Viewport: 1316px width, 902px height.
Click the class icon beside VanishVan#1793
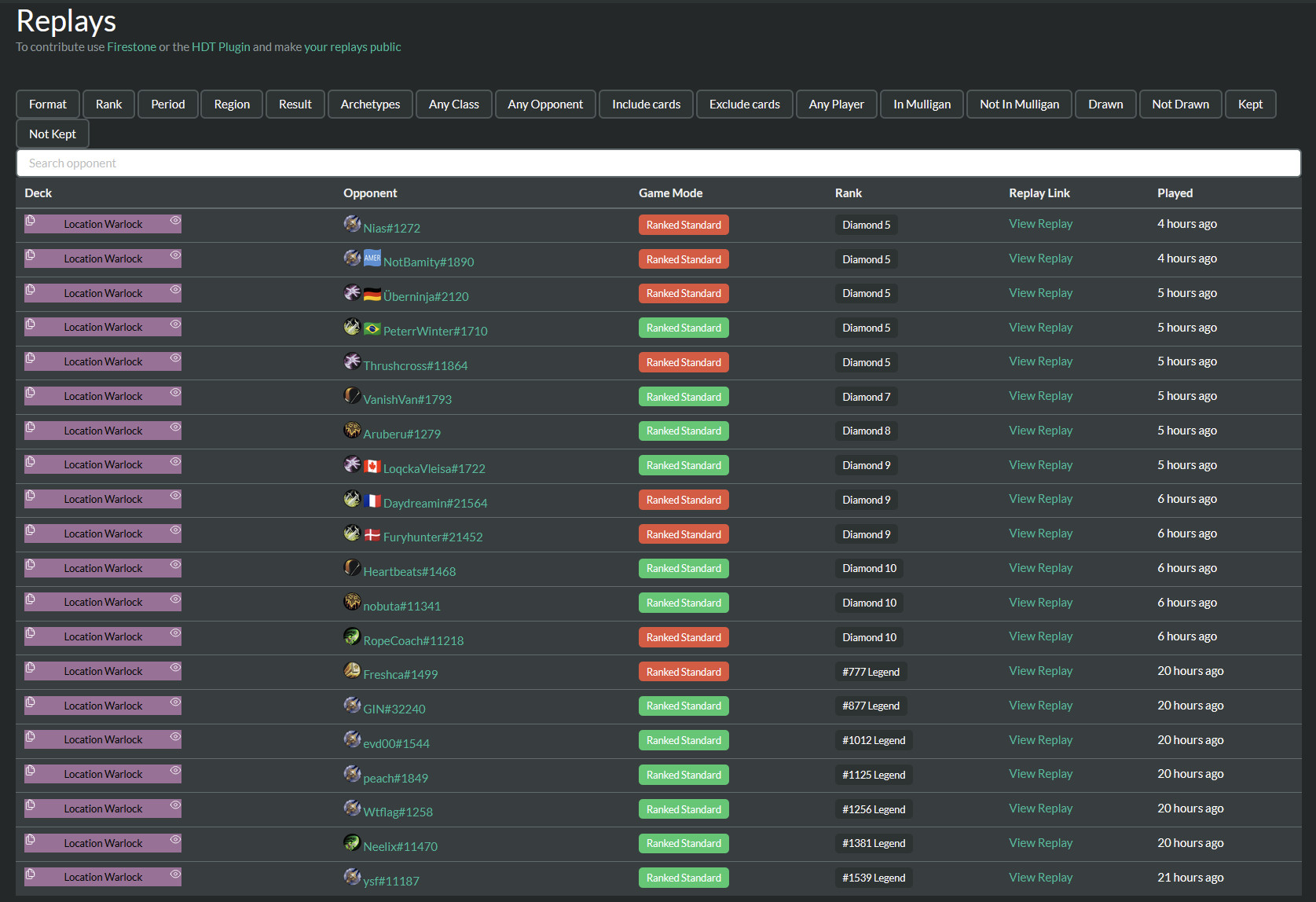click(x=352, y=395)
